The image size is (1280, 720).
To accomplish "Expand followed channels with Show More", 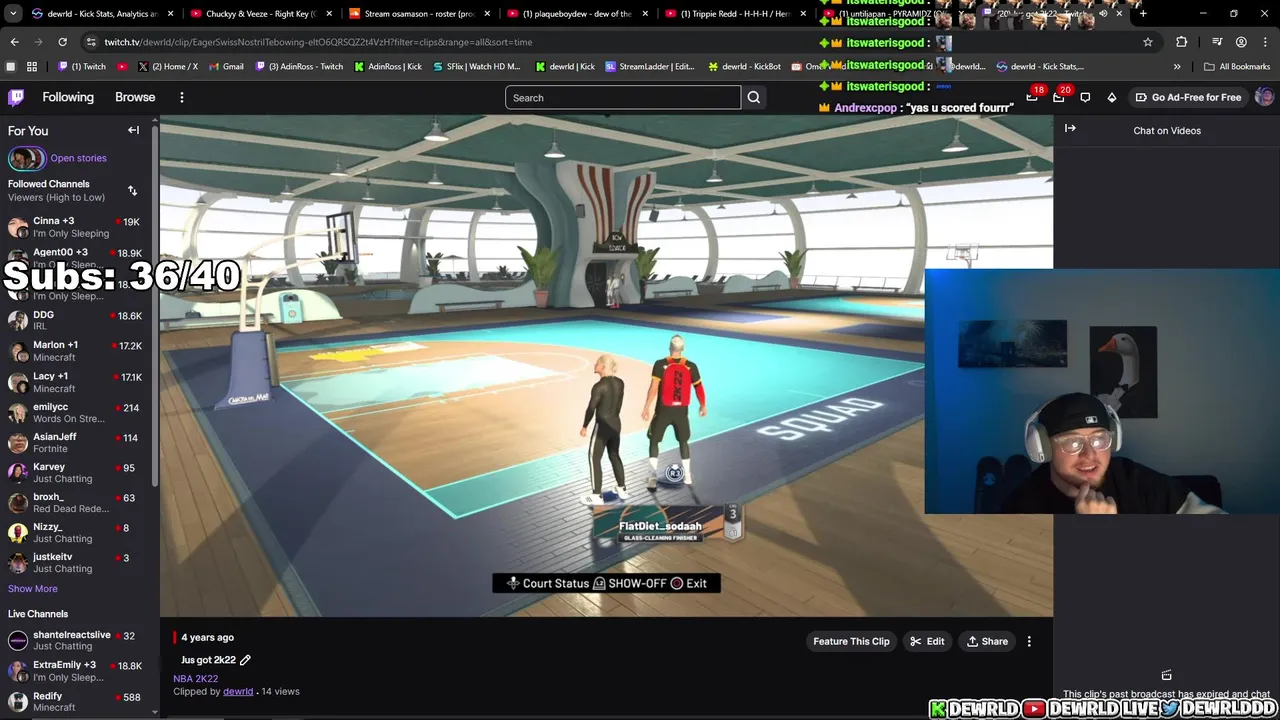I will [x=33, y=589].
